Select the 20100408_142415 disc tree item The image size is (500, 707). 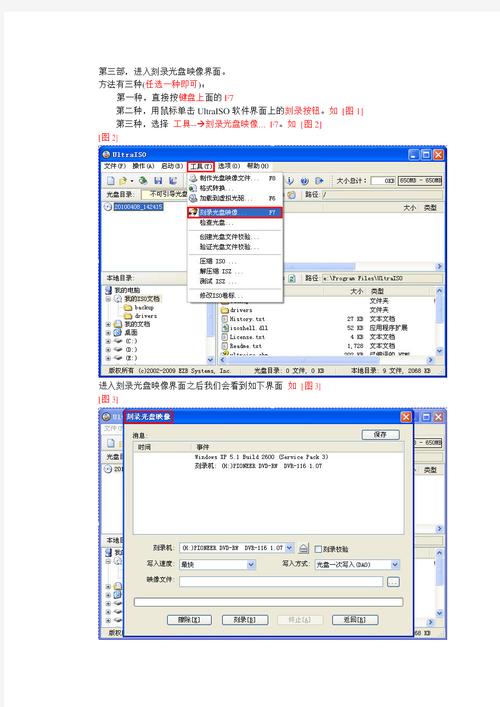coord(138,207)
